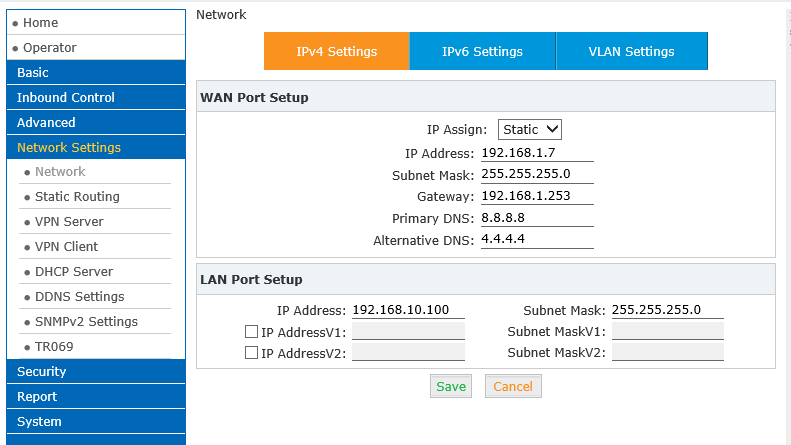Save the network settings
Viewport: 791px width, 445px height.
(x=451, y=386)
